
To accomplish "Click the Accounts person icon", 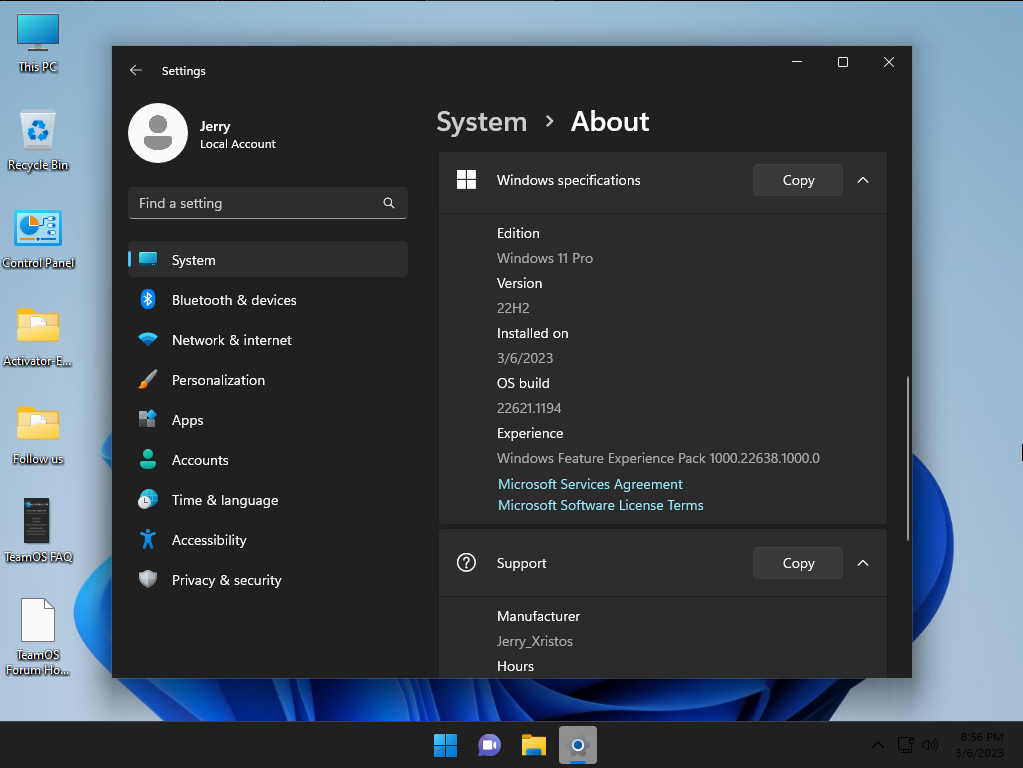I will coord(148,459).
